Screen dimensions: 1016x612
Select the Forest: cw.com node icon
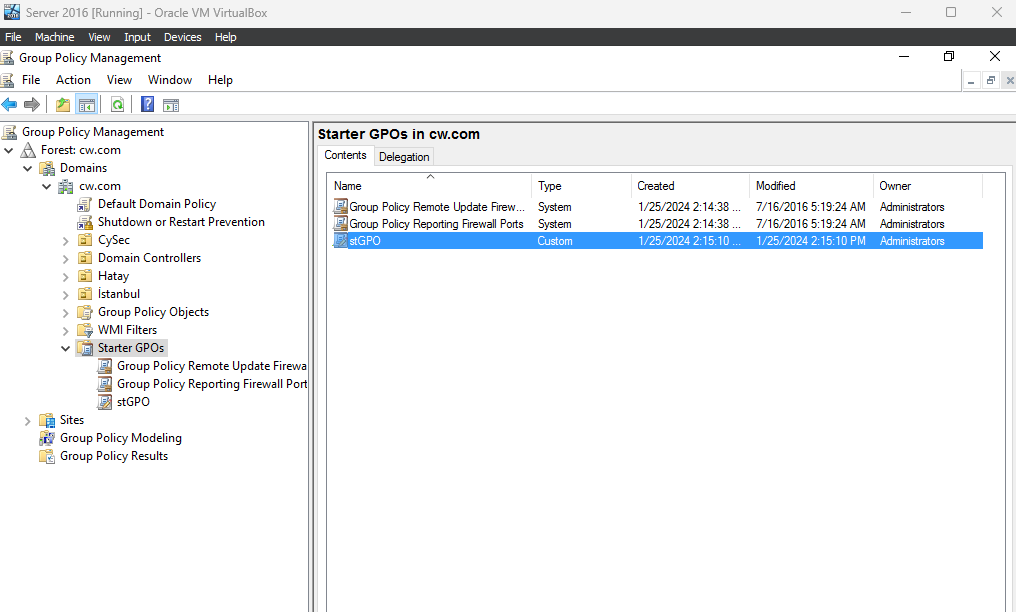28,150
